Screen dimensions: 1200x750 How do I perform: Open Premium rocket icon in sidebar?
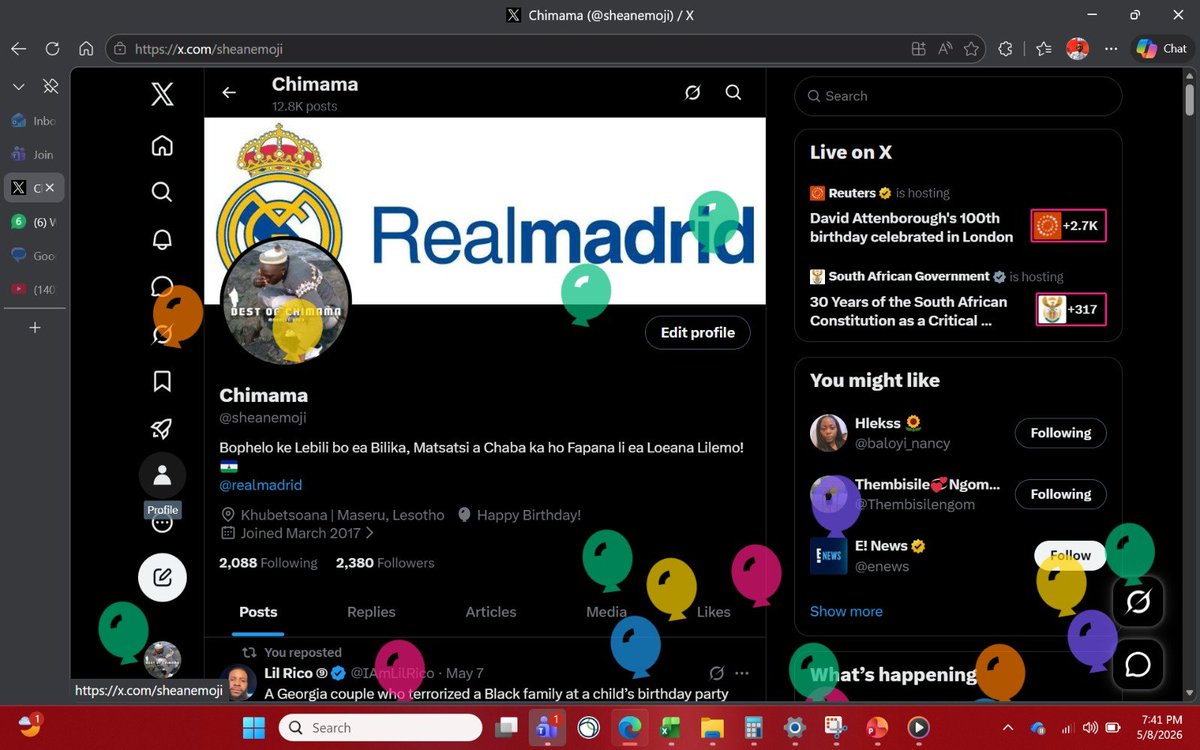(162, 428)
